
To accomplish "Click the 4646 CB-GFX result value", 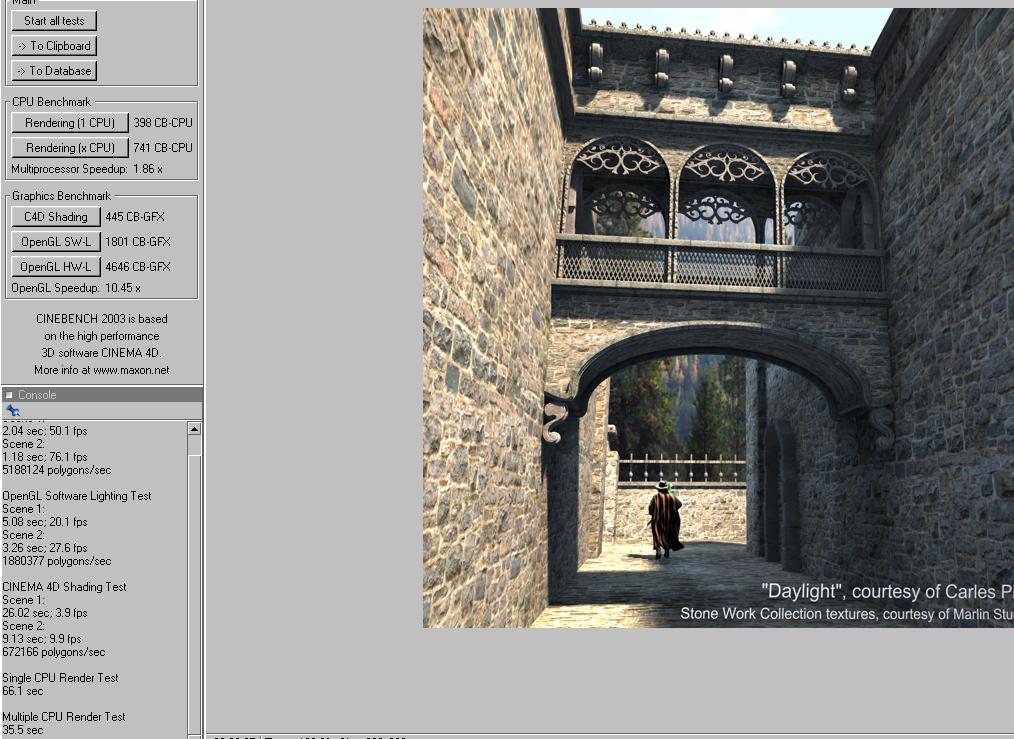I will pos(138,266).
